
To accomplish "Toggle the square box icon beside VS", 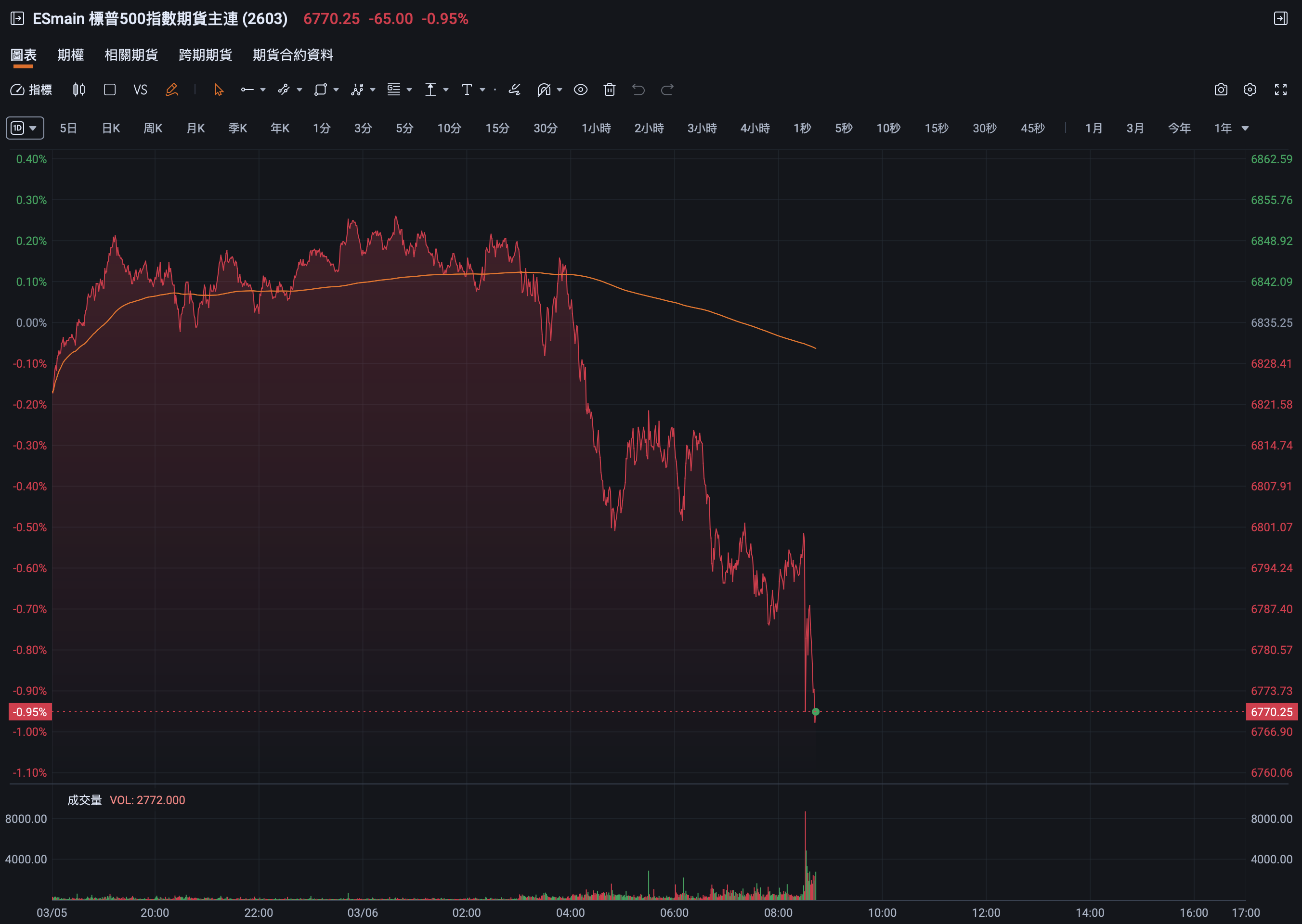I will [110, 90].
